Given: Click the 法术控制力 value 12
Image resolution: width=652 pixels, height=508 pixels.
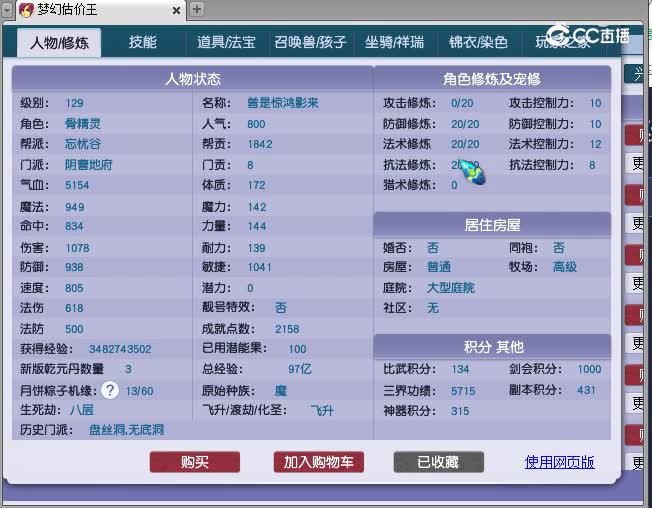Looking at the screenshot, I should 595,144.
